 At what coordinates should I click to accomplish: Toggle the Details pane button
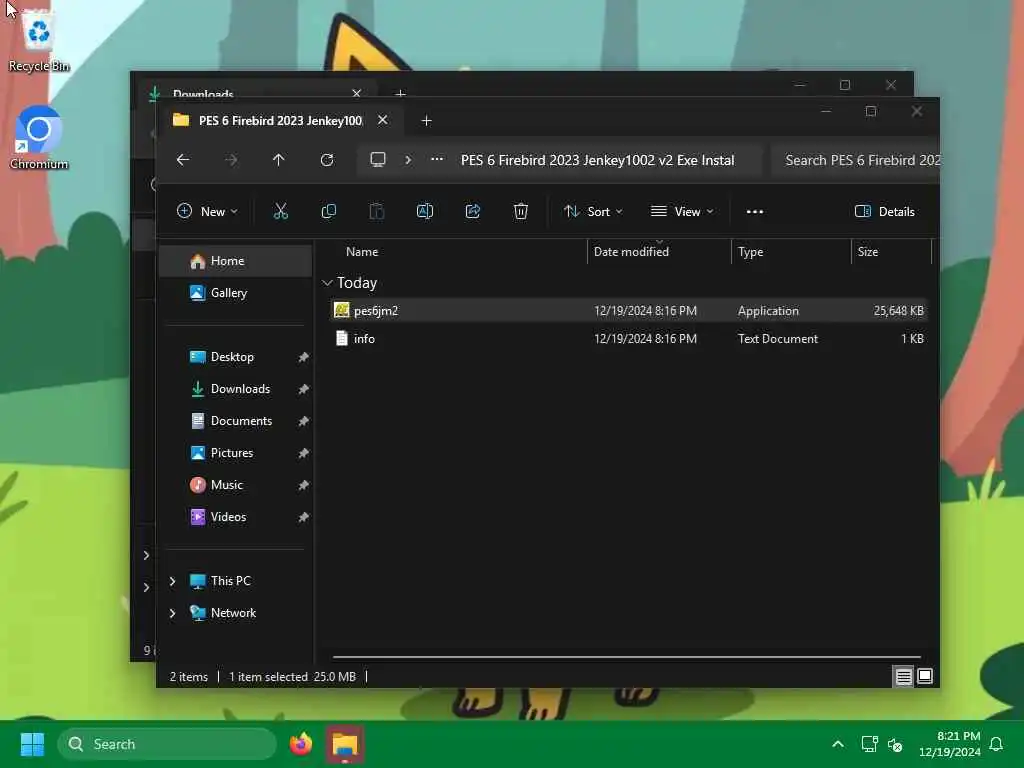[x=885, y=212]
